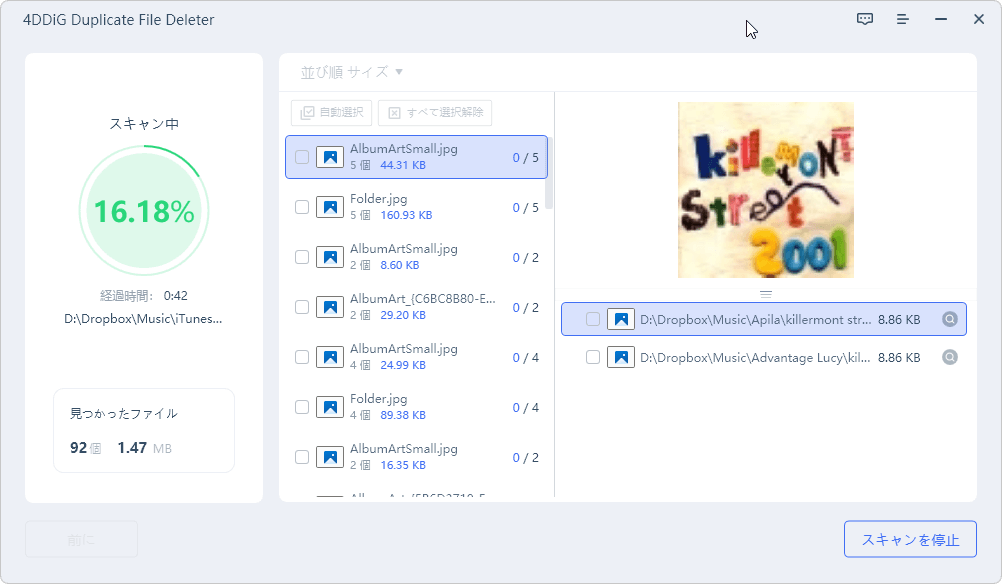
Task: Tick checkbox for AlbumArt_{C6BC8B80 29.20 KB
Action: click(302, 307)
